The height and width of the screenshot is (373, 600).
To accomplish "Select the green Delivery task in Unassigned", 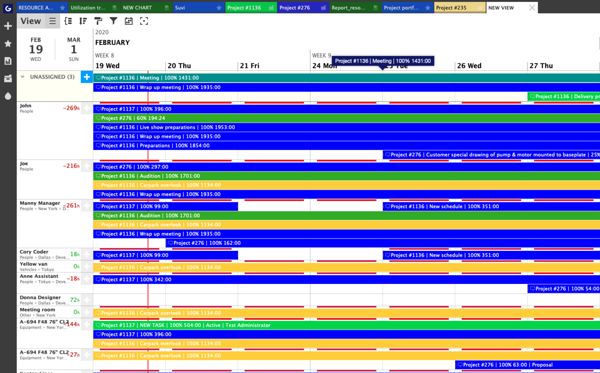I will 564,96.
